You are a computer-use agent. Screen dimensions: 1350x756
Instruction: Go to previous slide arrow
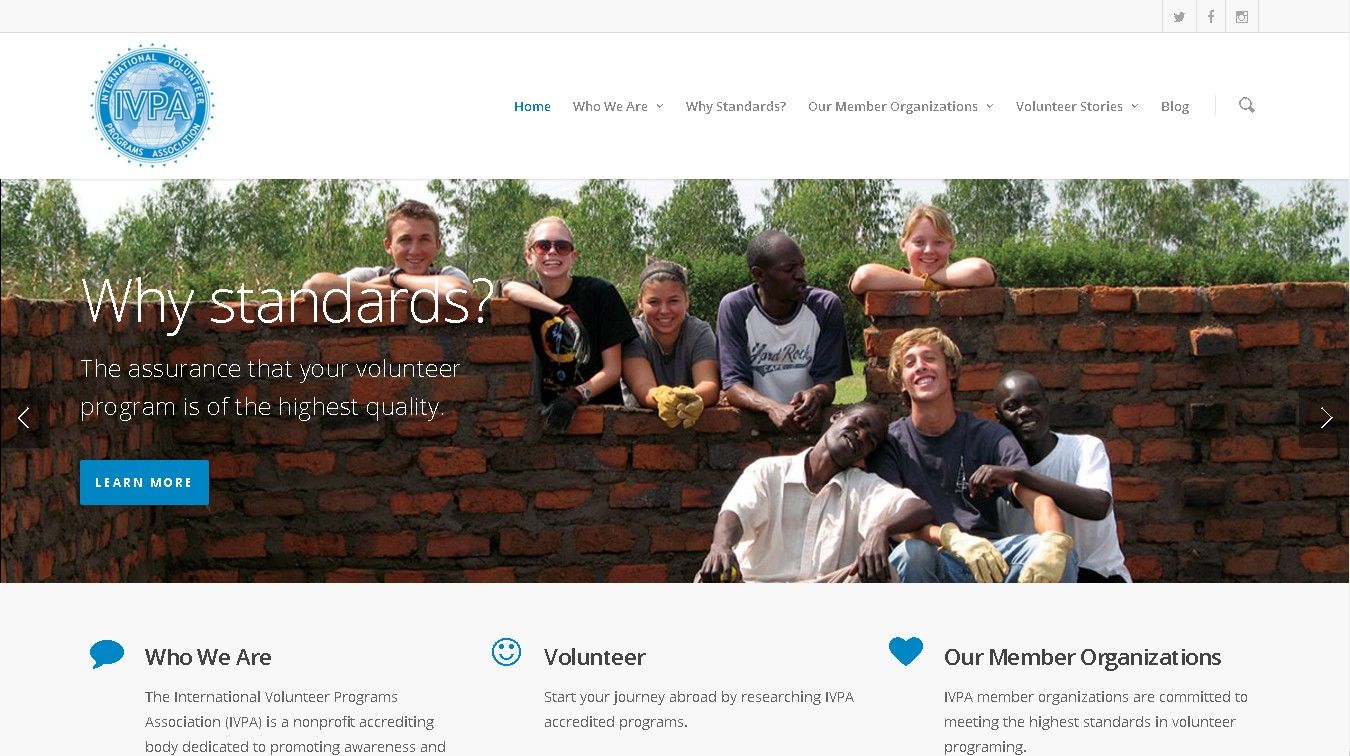[24, 418]
